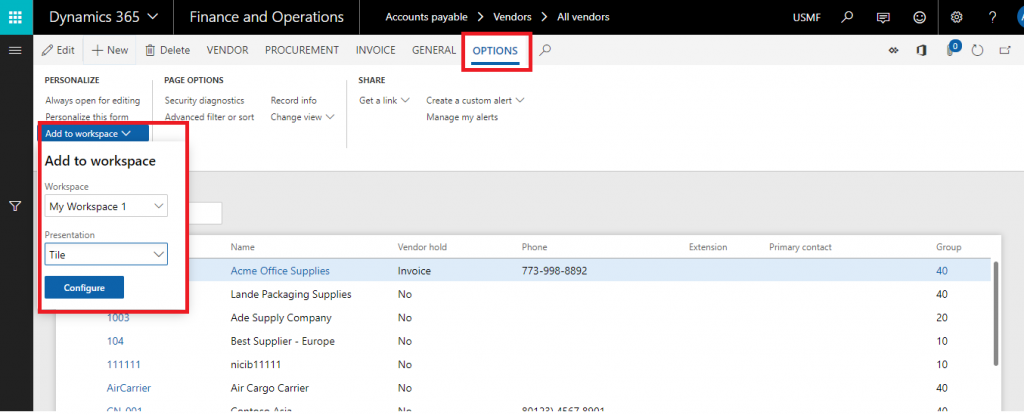
Task: Open vendor account 111111 link
Action: pyautogui.click(x=123, y=365)
